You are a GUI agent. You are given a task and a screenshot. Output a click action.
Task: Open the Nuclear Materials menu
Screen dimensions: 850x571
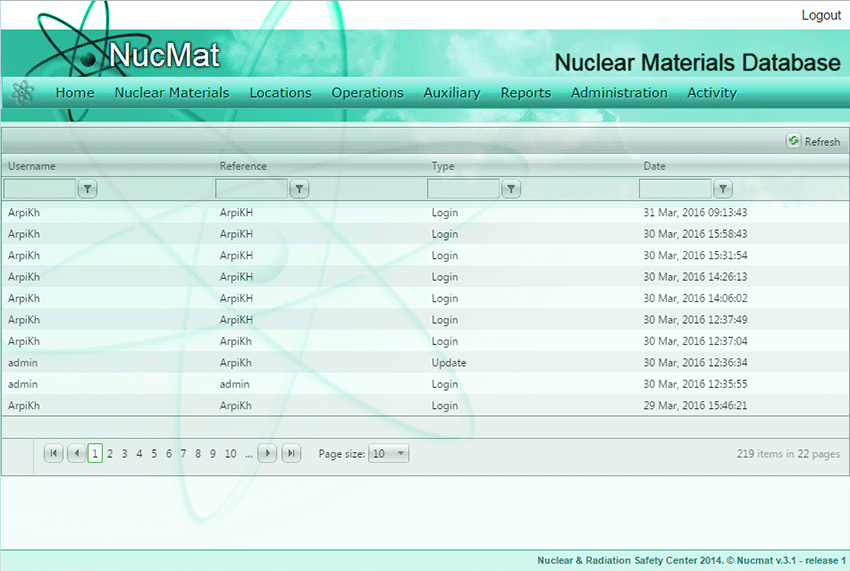172,93
